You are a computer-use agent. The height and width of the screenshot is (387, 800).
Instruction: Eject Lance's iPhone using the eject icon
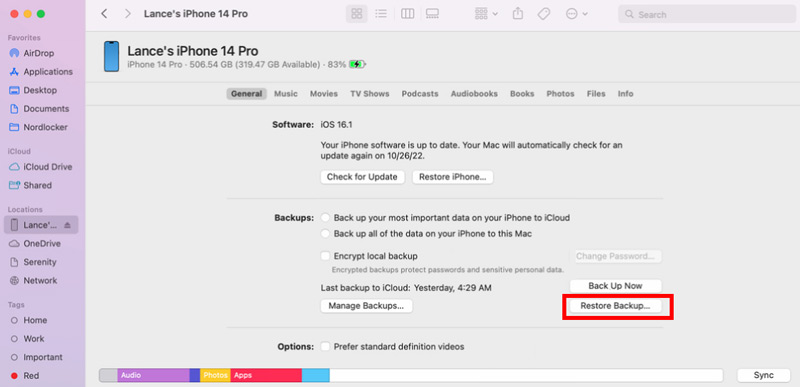click(67, 225)
